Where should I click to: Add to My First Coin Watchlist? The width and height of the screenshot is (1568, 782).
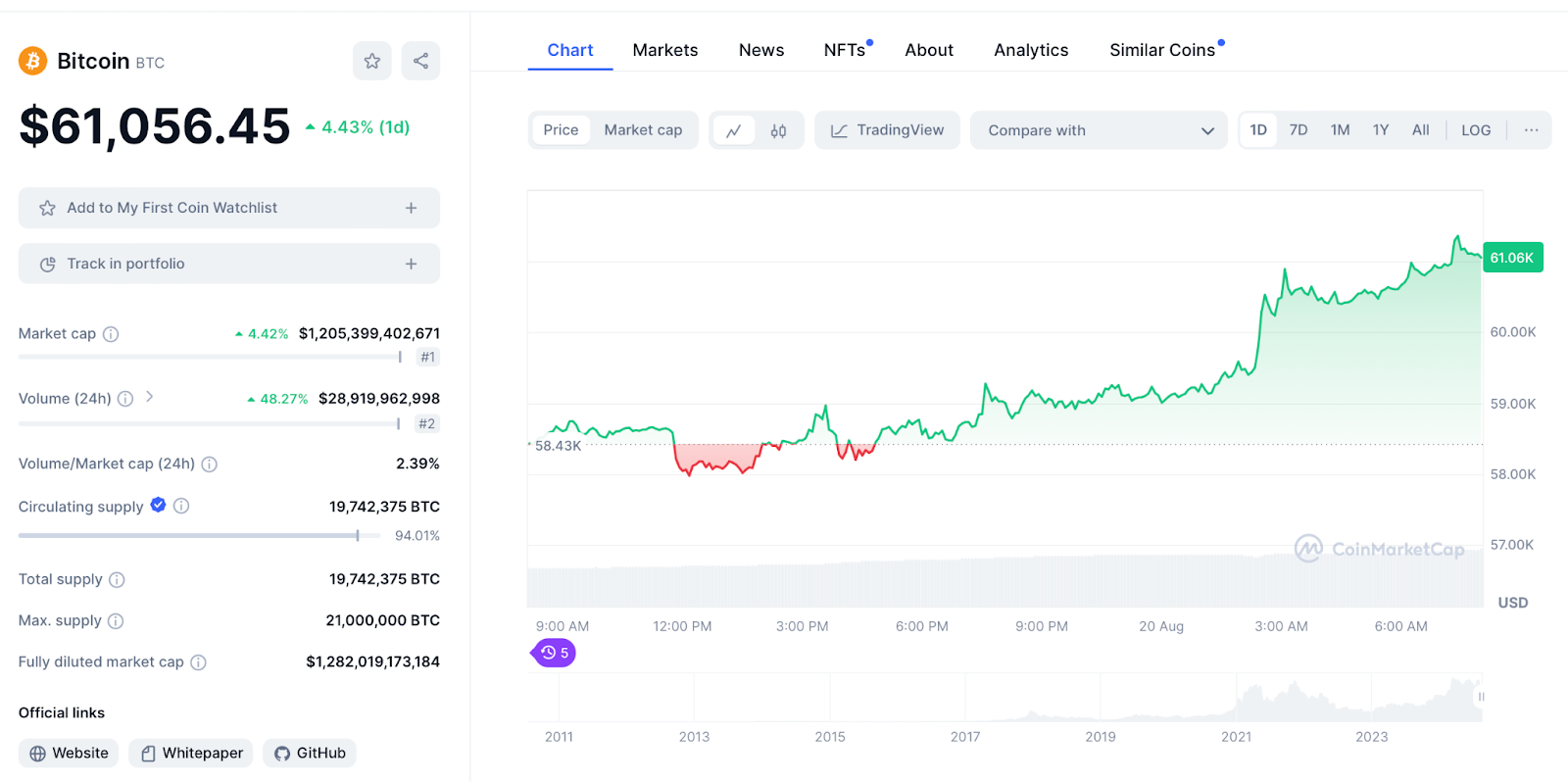tap(229, 208)
